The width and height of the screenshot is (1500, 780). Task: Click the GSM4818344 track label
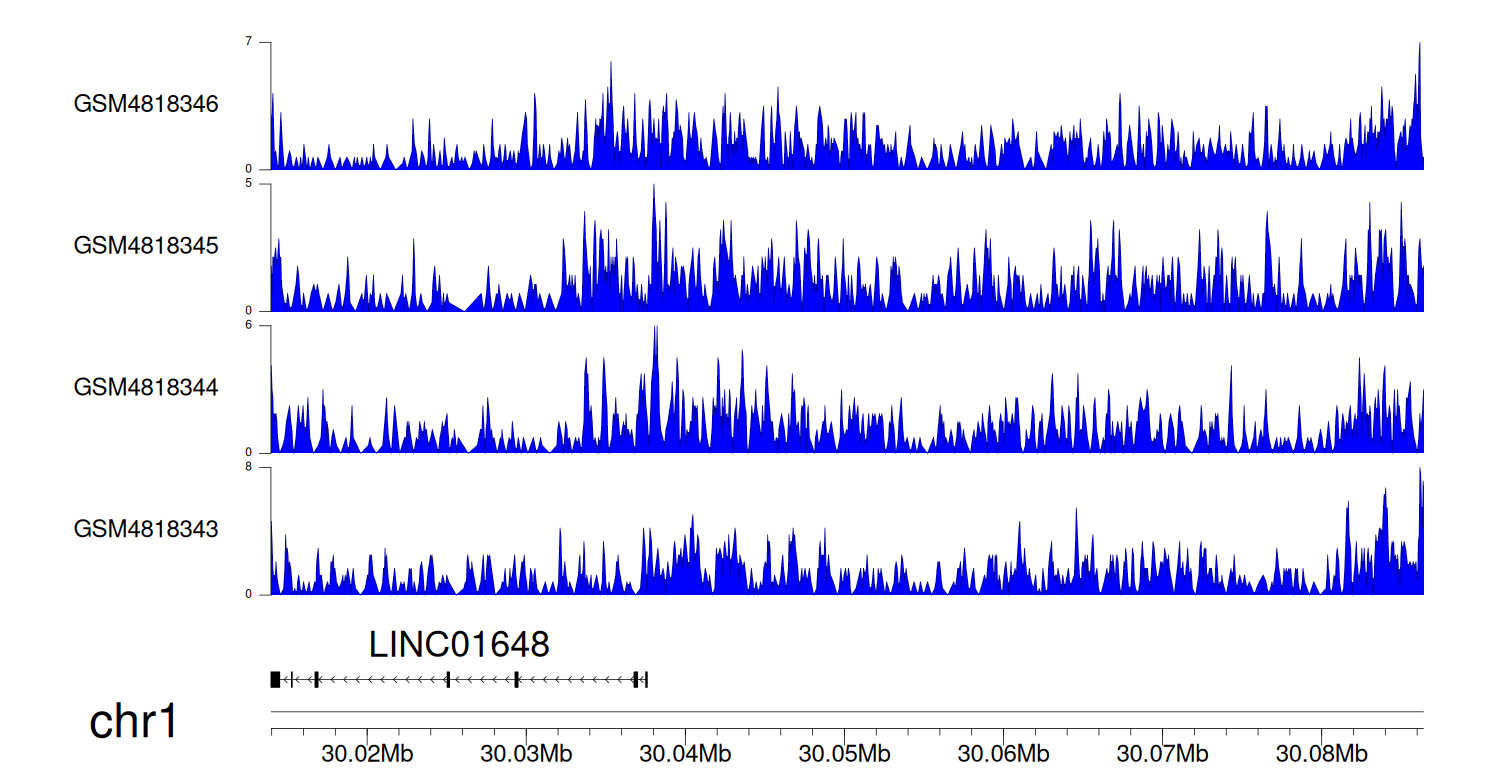click(146, 387)
